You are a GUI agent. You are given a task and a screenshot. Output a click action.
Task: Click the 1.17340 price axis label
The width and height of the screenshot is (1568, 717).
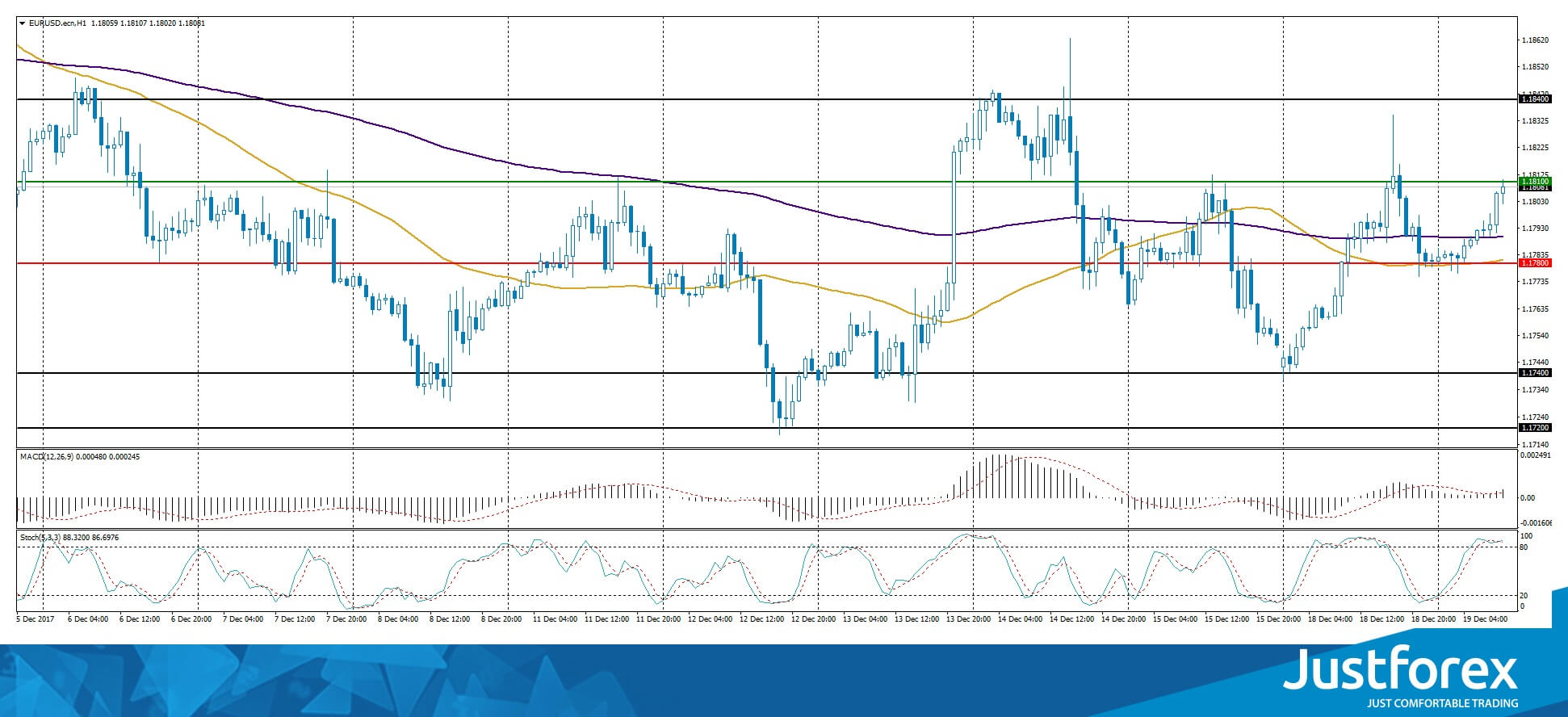(1535, 390)
